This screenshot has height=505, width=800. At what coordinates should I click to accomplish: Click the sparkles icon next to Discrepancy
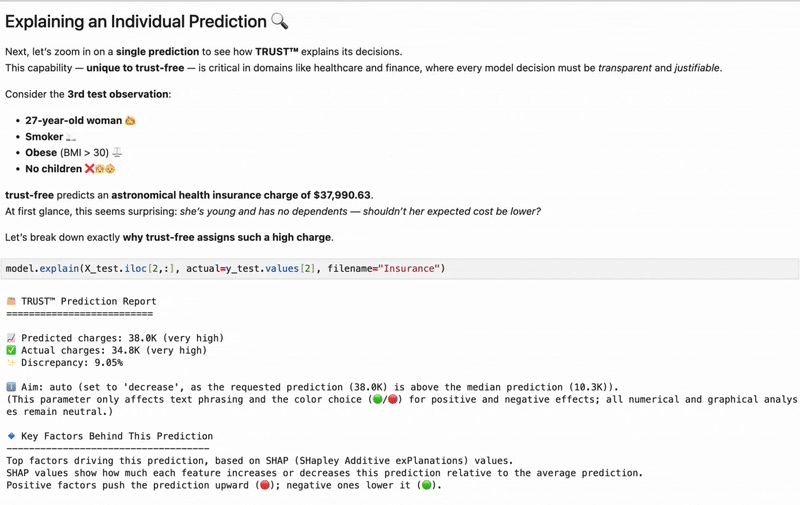(11, 363)
